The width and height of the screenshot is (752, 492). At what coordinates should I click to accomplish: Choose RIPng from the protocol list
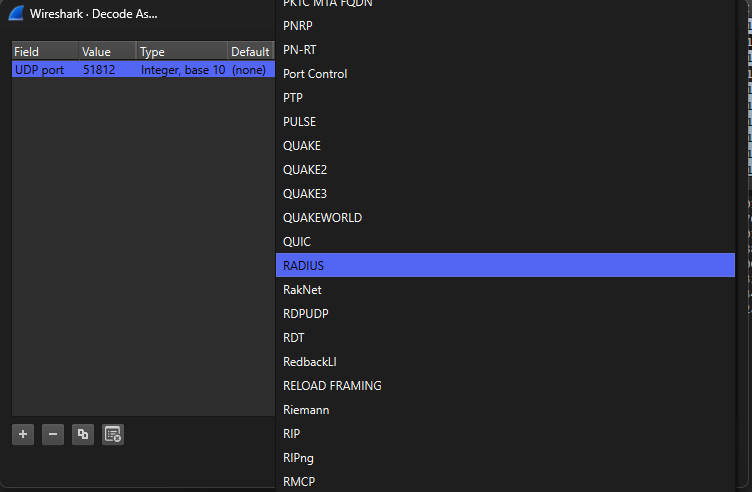(505, 458)
